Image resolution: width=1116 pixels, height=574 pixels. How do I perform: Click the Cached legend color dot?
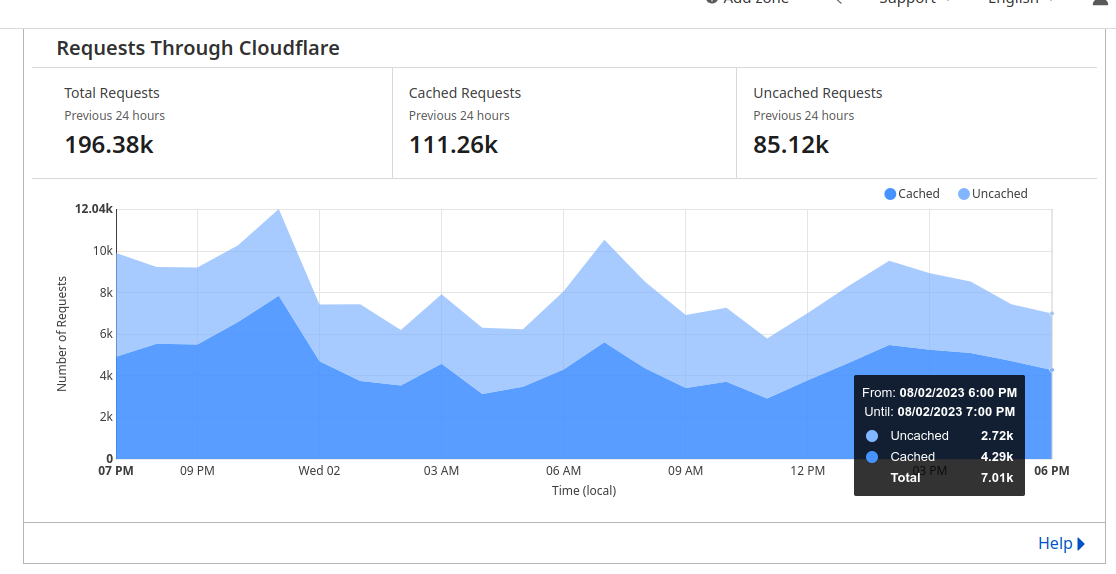click(890, 194)
